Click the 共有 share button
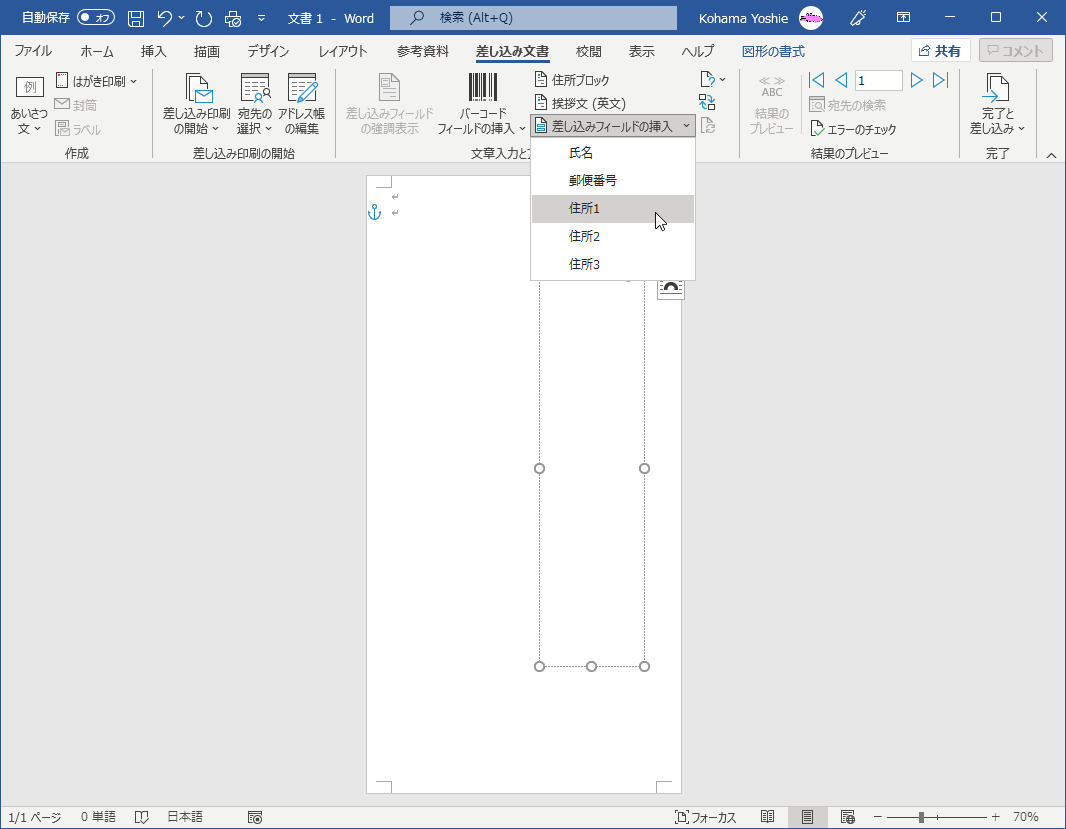Screen dimensions: 1066x829 [940, 51]
